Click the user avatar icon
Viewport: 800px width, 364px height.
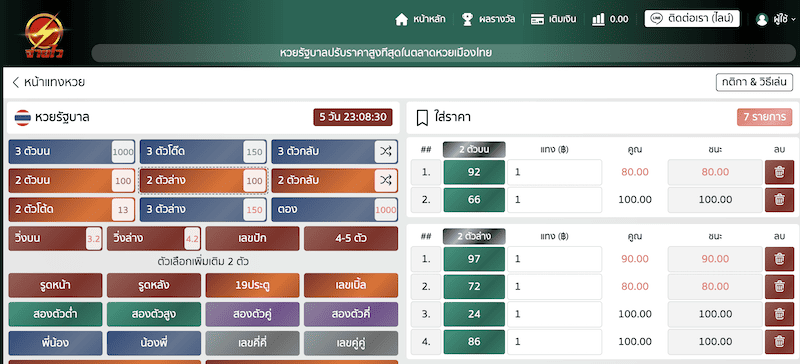pyautogui.click(x=762, y=19)
